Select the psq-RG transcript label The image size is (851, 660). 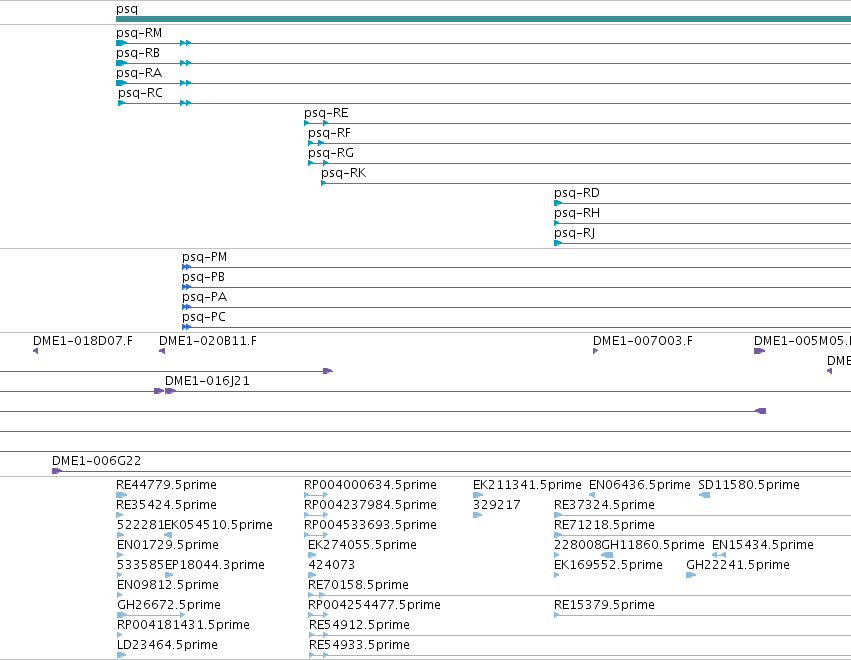[x=331, y=154]
